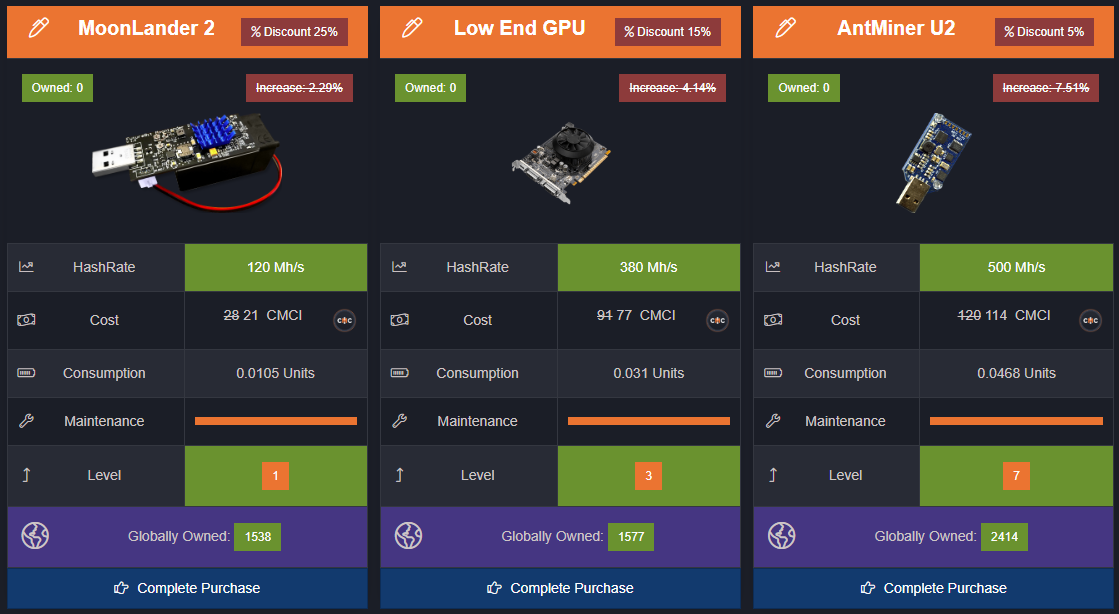Click the 0.0105 Units consumption value
Viewport: 1119px width, 614px height.
point(275,373)
